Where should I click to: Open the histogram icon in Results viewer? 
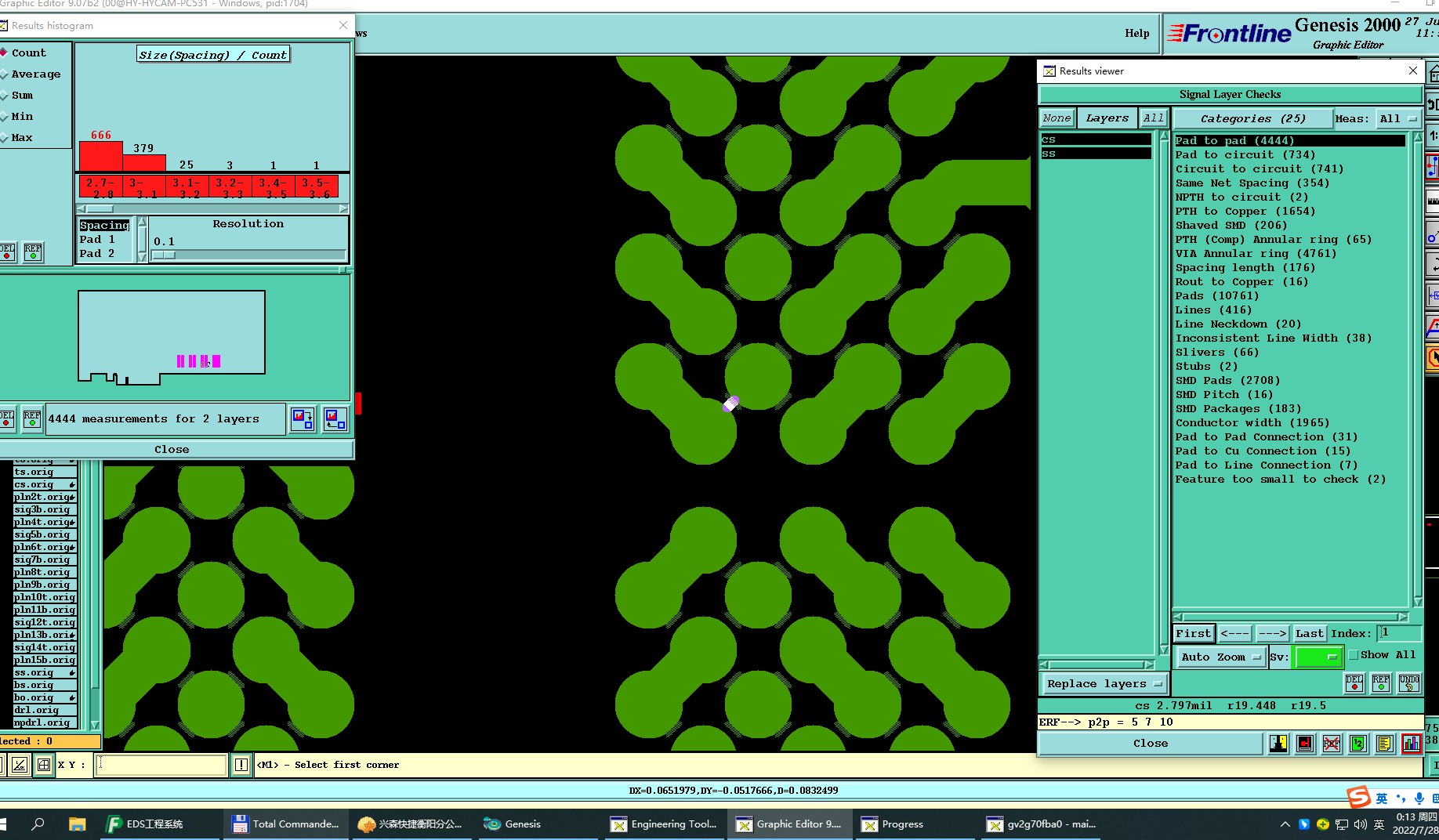pyautogui.click(x=1411, y=744)
